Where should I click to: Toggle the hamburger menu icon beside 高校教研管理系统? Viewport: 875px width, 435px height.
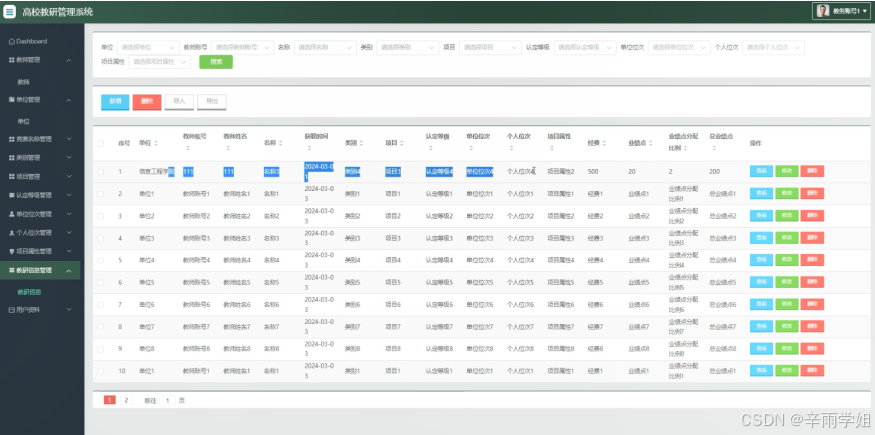9,12
